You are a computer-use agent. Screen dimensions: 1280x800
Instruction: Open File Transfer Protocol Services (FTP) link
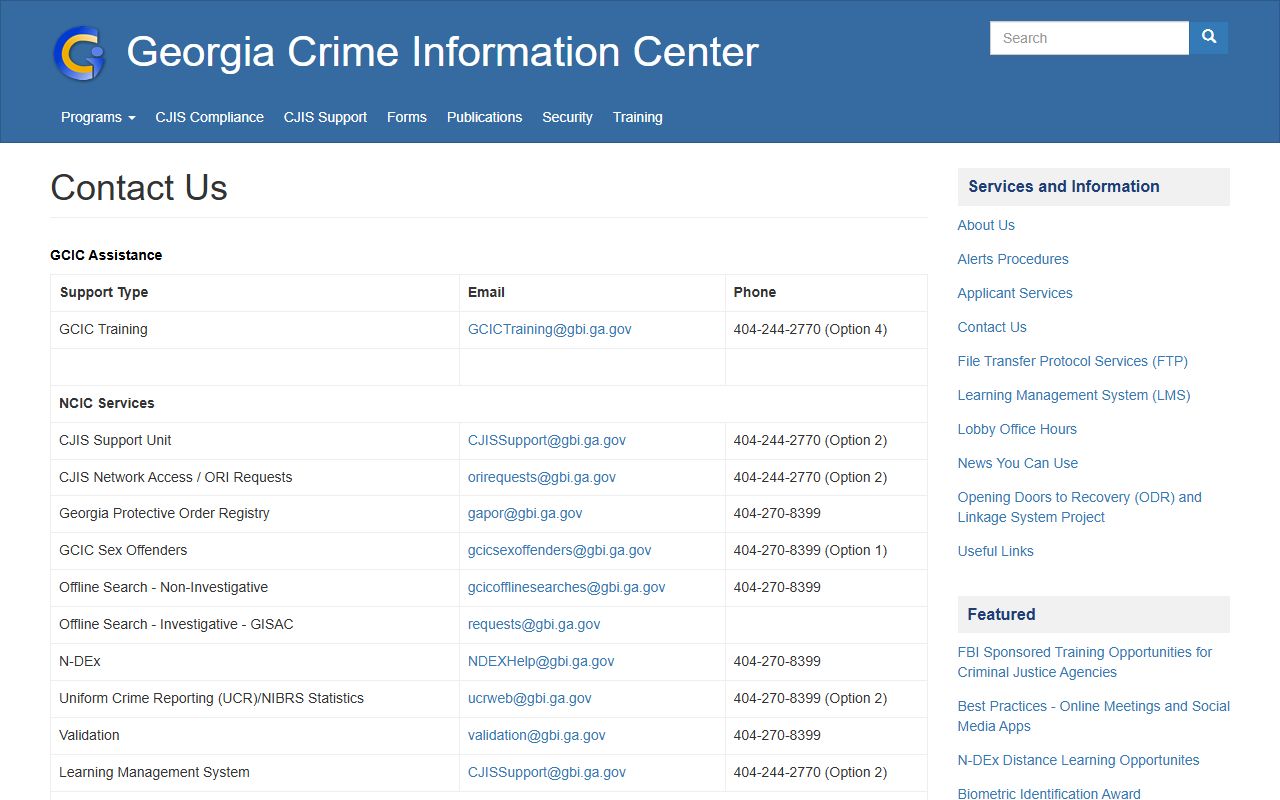(x=1073, y=361)
